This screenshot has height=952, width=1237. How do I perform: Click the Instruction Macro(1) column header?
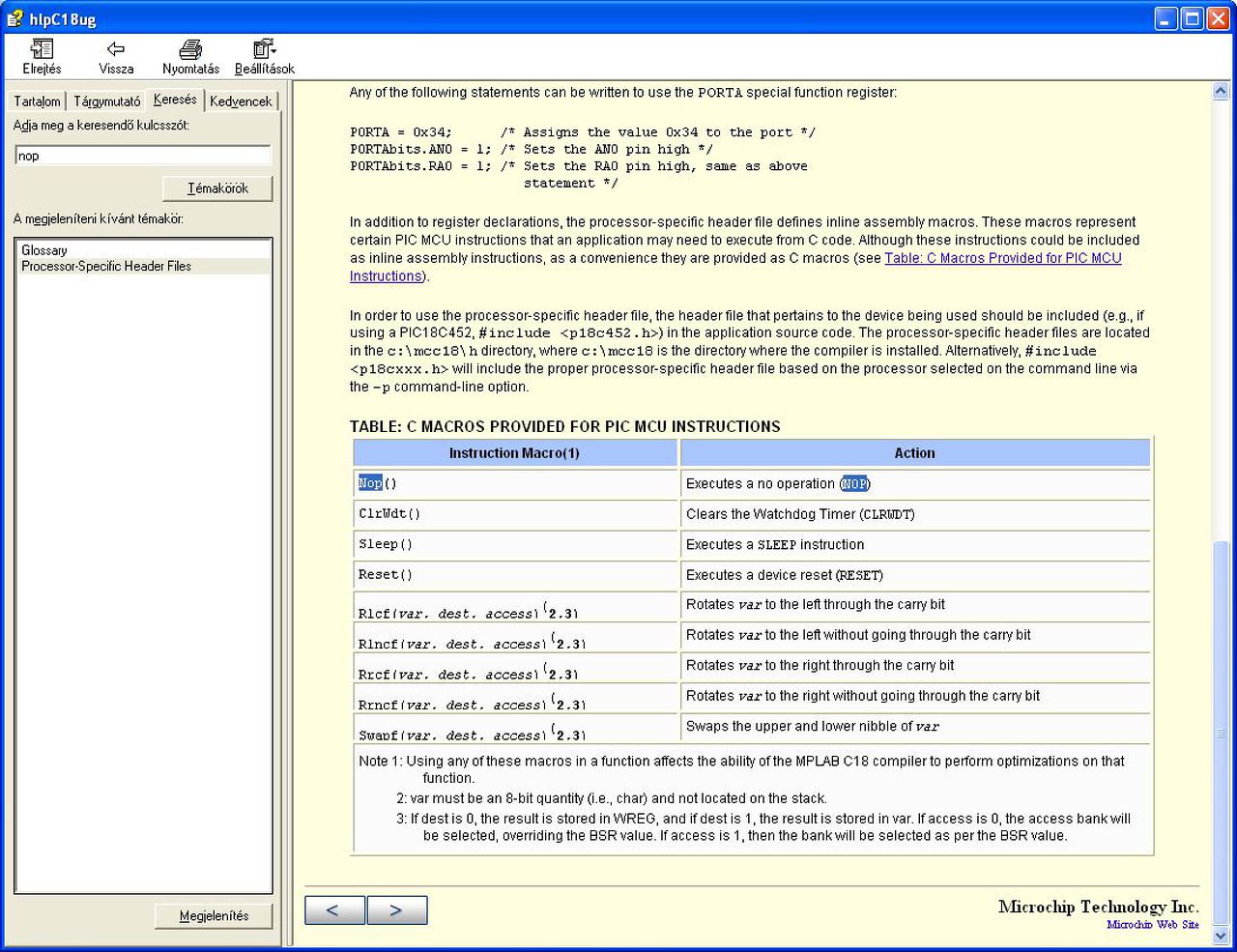pyautogui.click(x=516, y=453)
